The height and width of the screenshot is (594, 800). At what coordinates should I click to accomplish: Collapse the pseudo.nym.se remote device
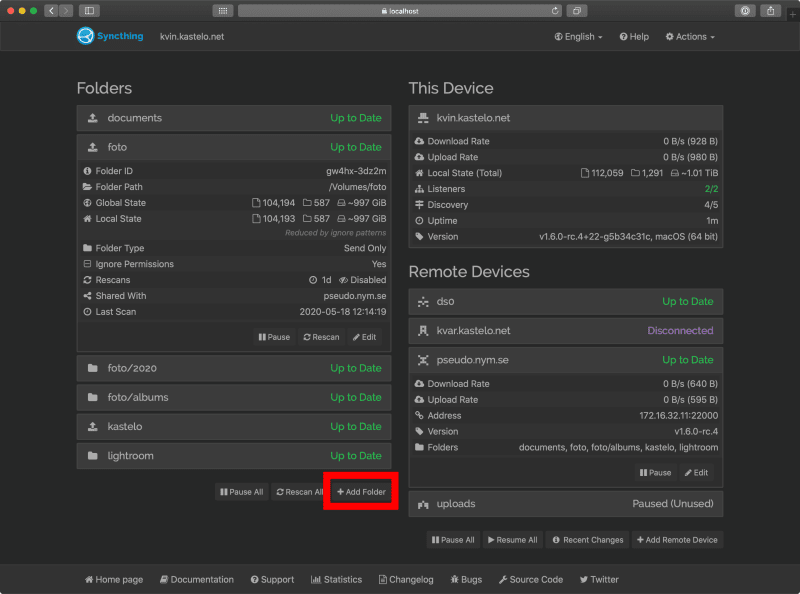(x=565, y=360)
